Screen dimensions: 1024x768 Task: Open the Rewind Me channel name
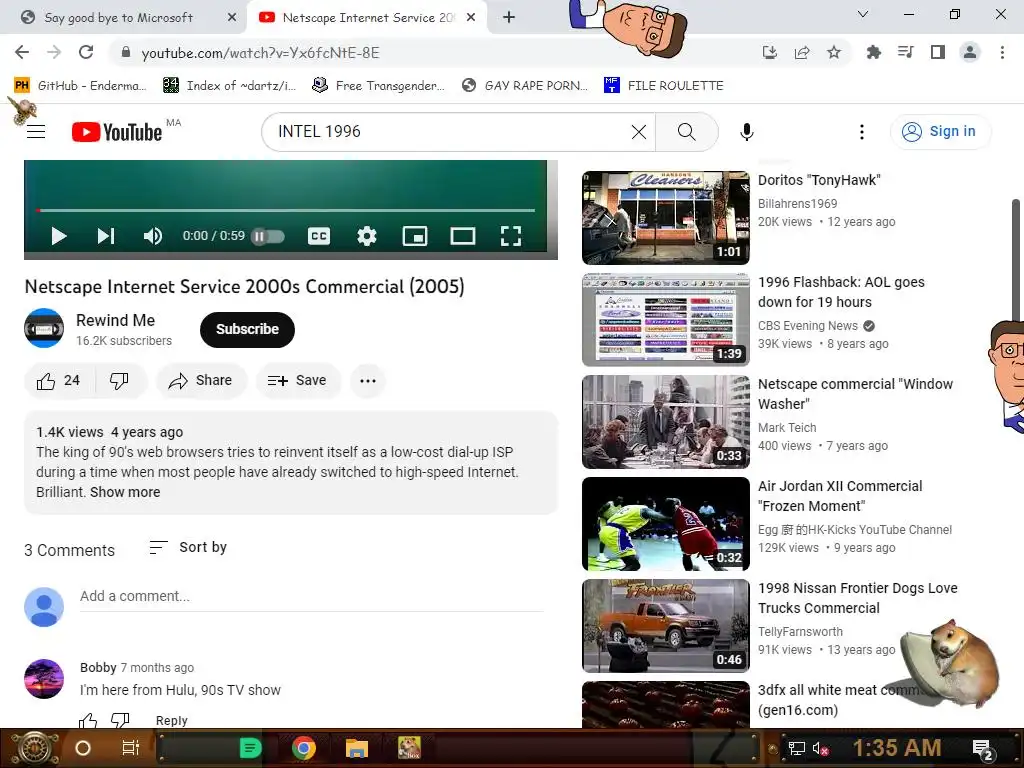point(116,320)
